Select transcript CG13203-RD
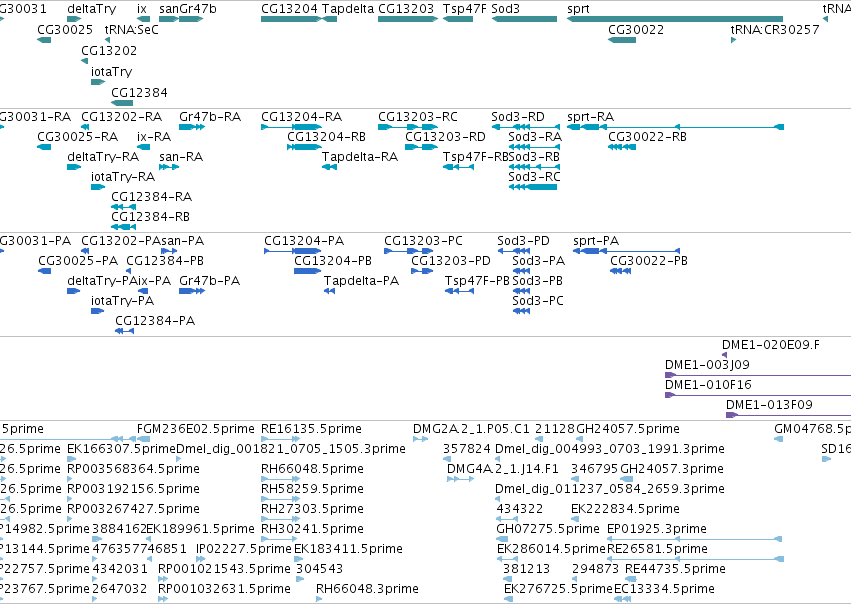Screen dimensions: 851x604 pos(445,137)
